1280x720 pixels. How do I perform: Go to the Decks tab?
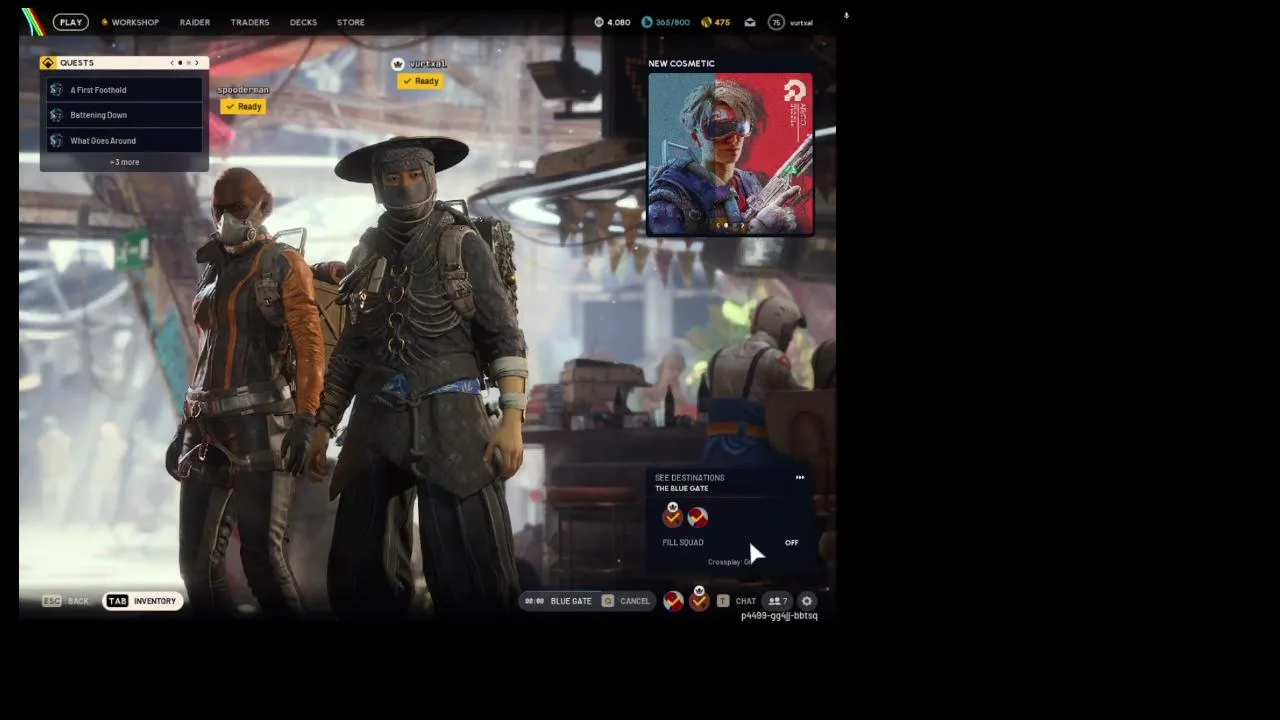point(303,22)
